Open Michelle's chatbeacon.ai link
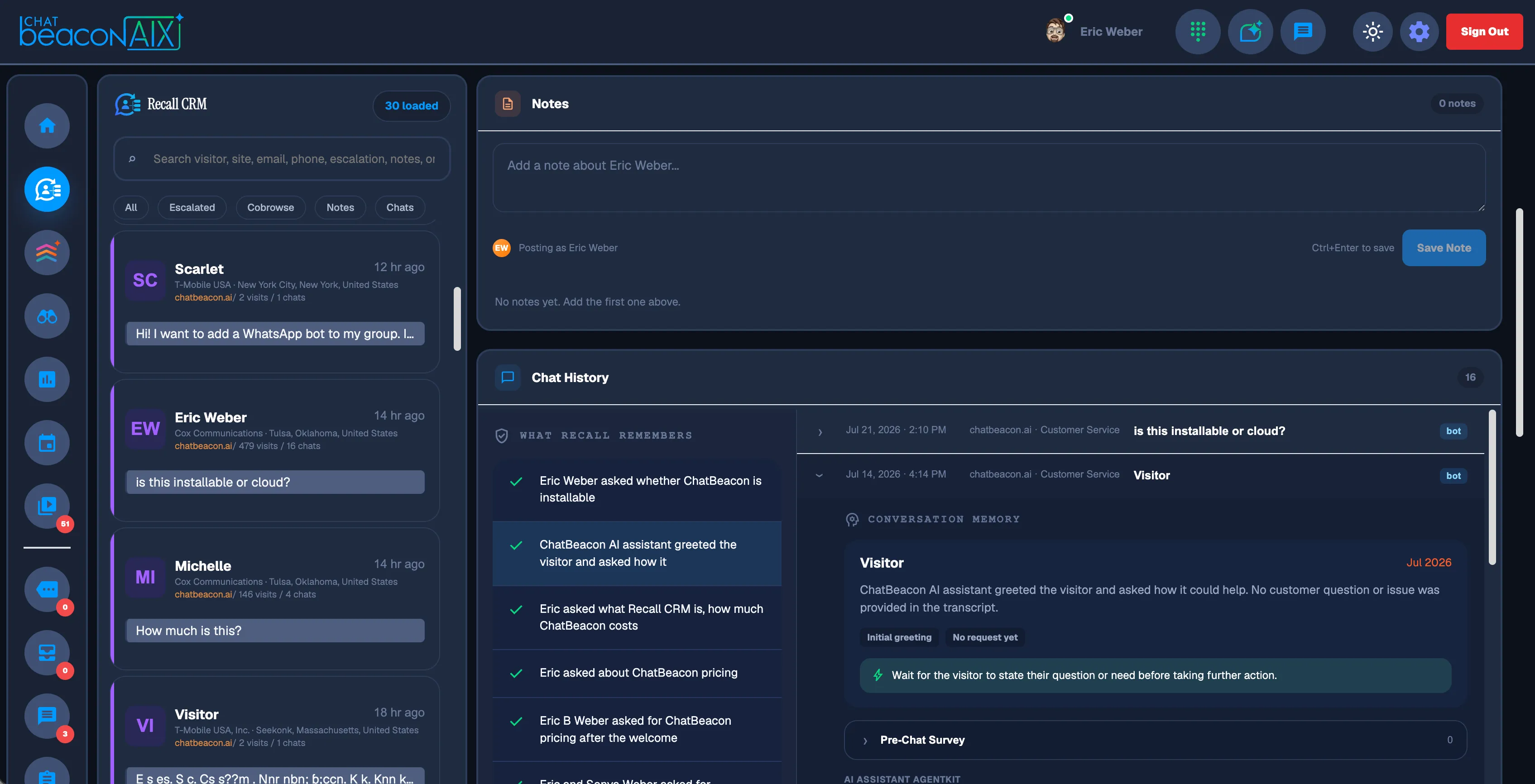 tap(203, 594)
